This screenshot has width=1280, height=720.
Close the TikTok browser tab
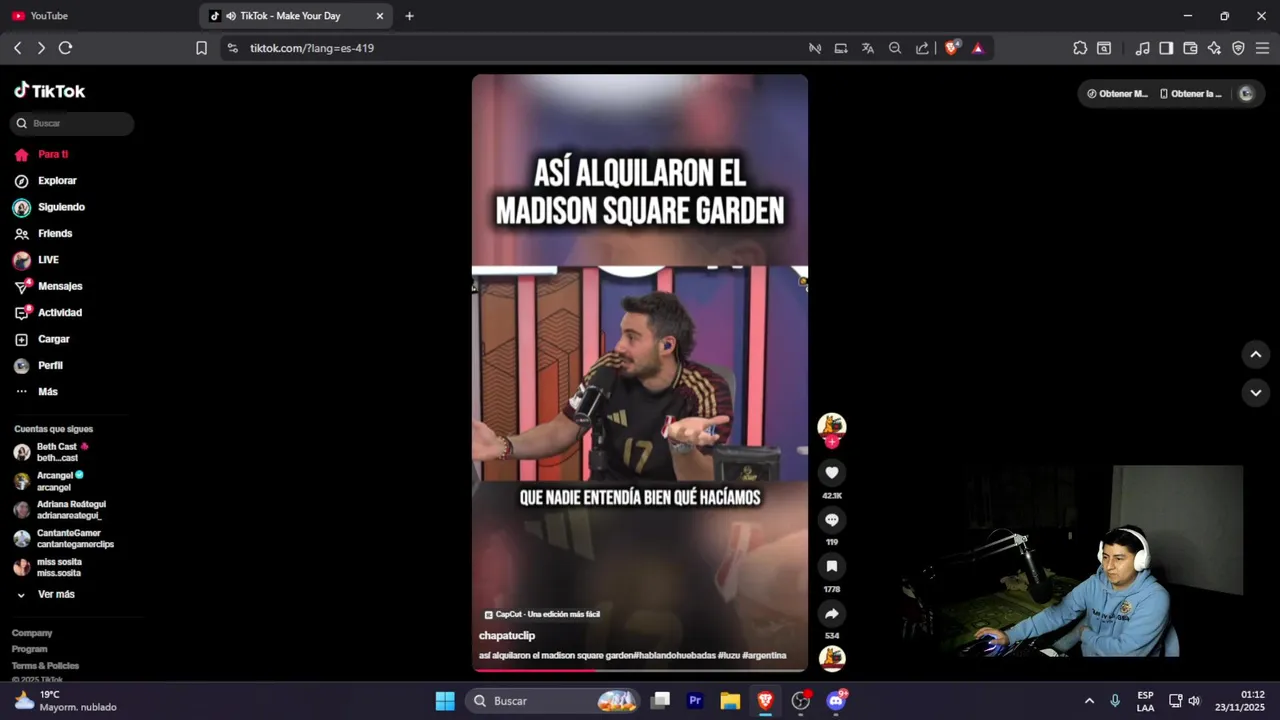pyautogui.click(x=380, y=16)
